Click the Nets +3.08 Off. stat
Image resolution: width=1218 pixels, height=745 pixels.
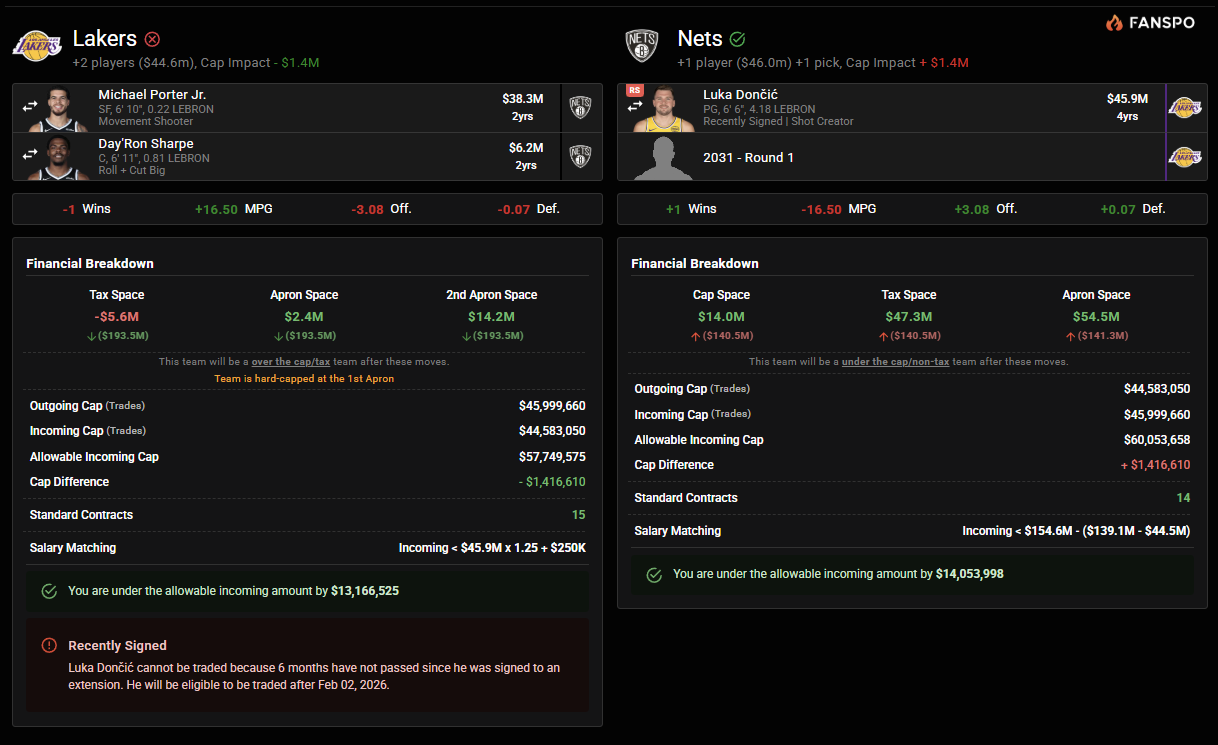pos(986,209)
